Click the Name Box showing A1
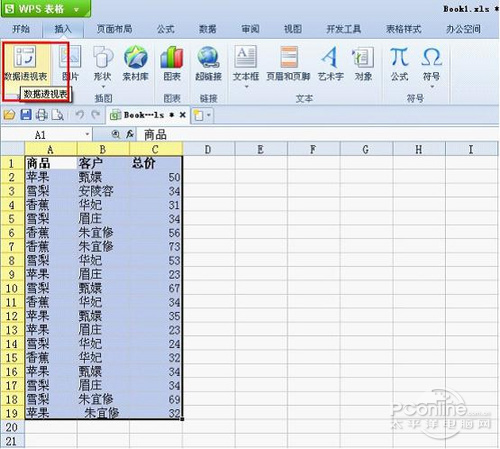Viewport: 500px width, 449px height. [47, 135]
